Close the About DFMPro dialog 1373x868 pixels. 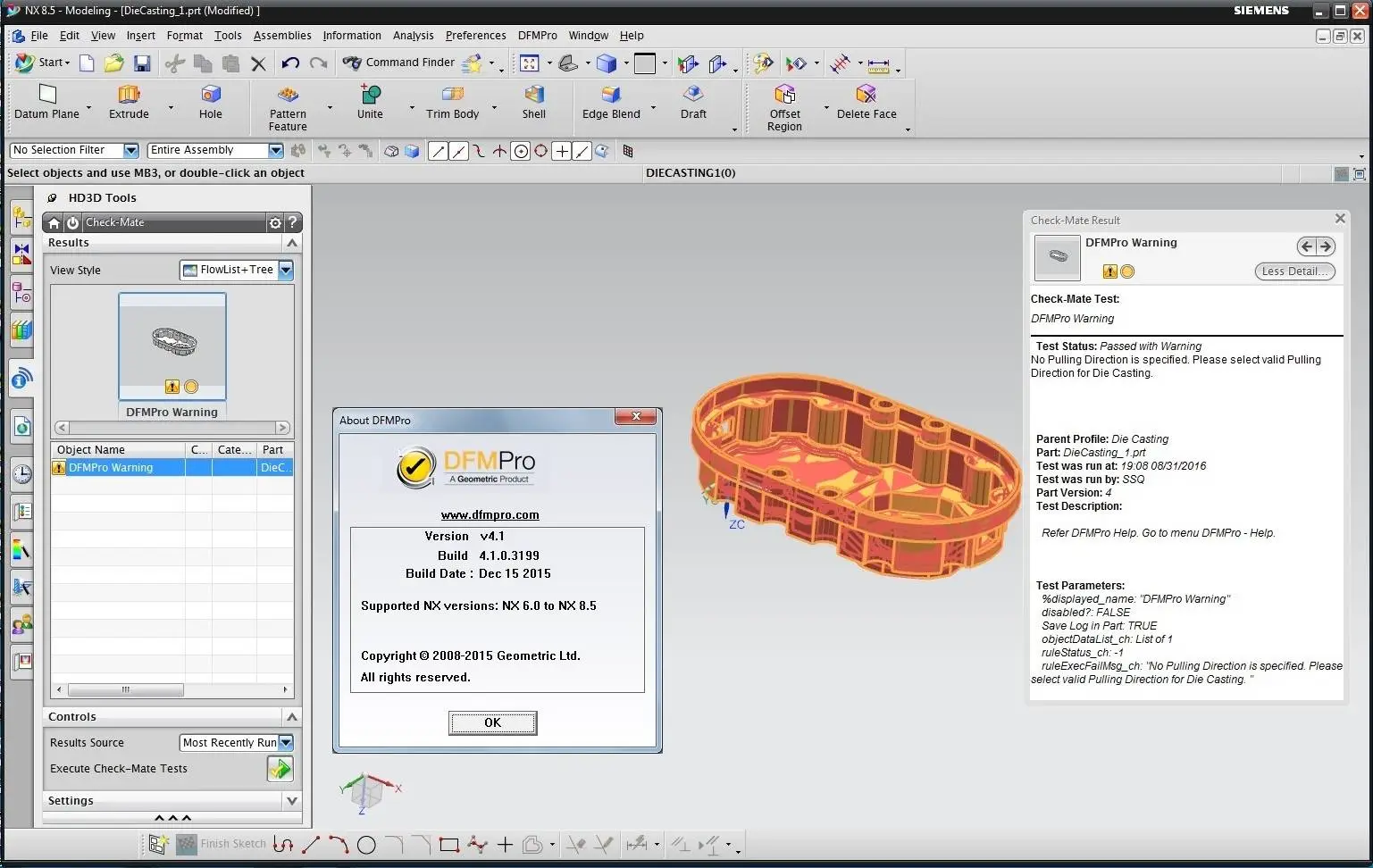point(636,417)
